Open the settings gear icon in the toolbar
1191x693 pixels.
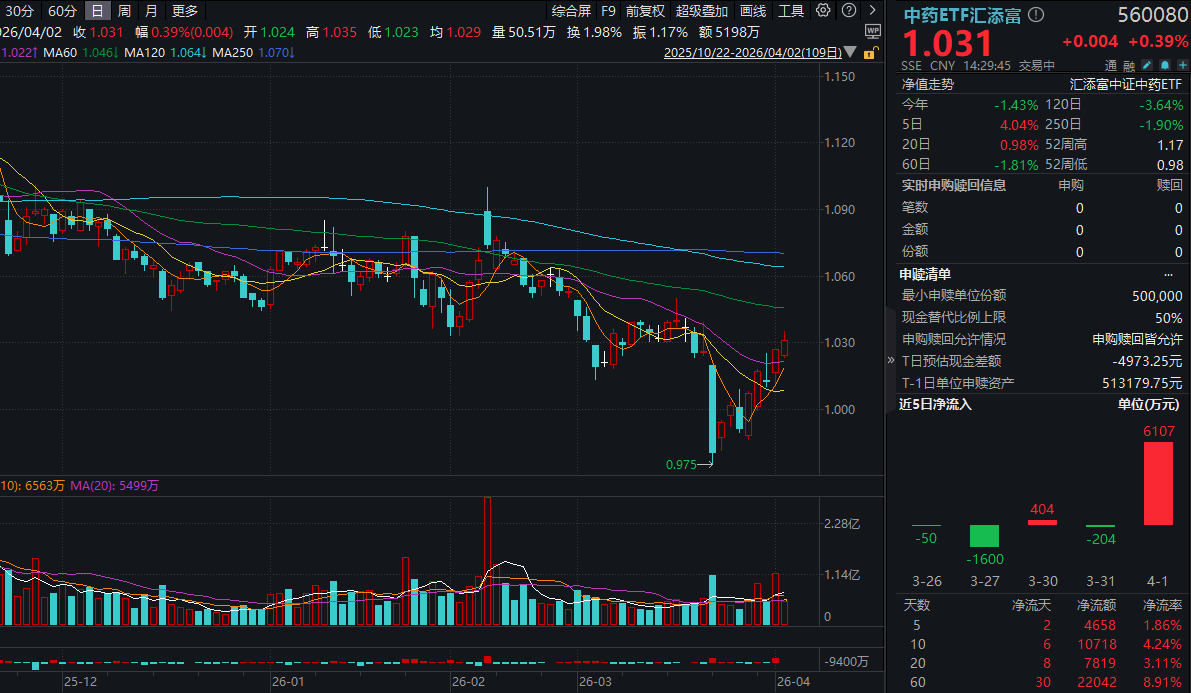click(x=823, y=10)
